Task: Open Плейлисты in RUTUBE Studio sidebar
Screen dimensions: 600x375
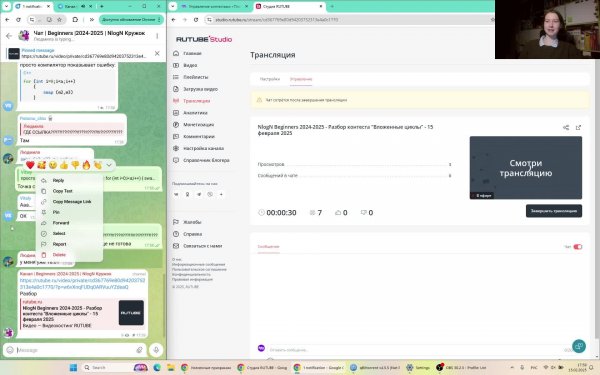Action: pos(196,77)
